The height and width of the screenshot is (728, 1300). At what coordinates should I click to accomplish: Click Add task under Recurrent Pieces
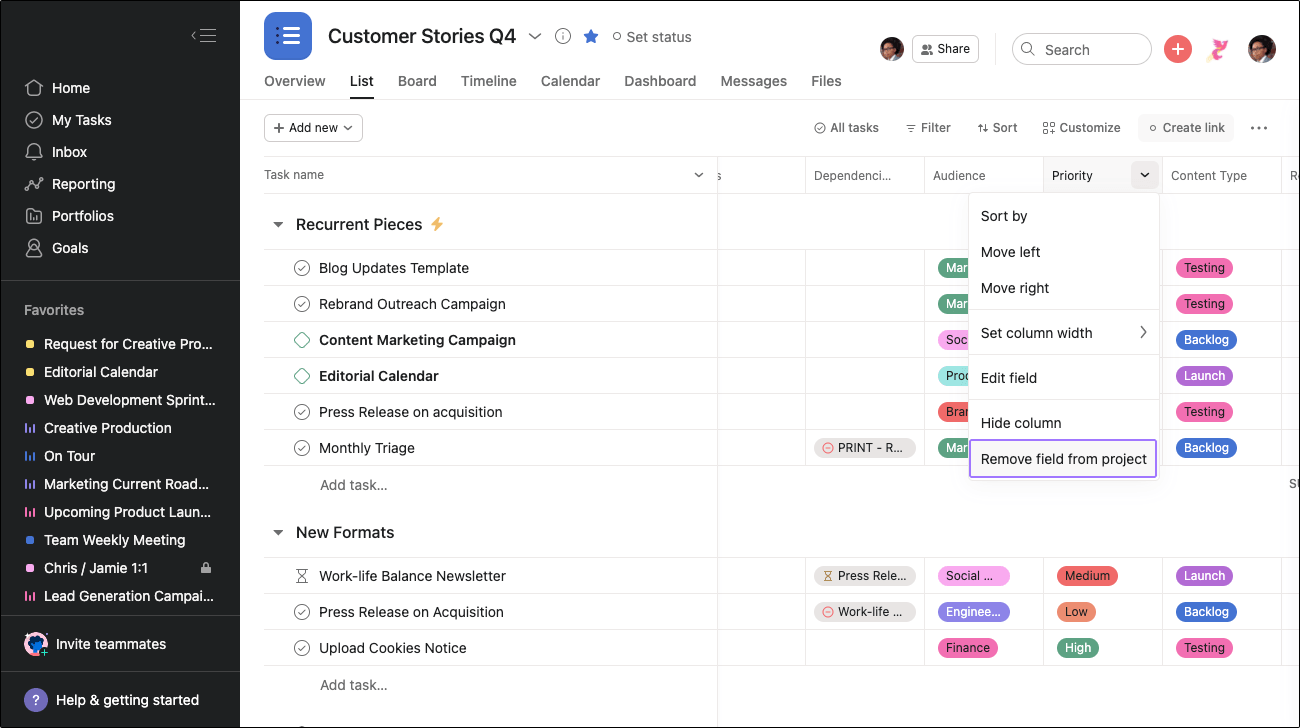click(x=353, y=485)
